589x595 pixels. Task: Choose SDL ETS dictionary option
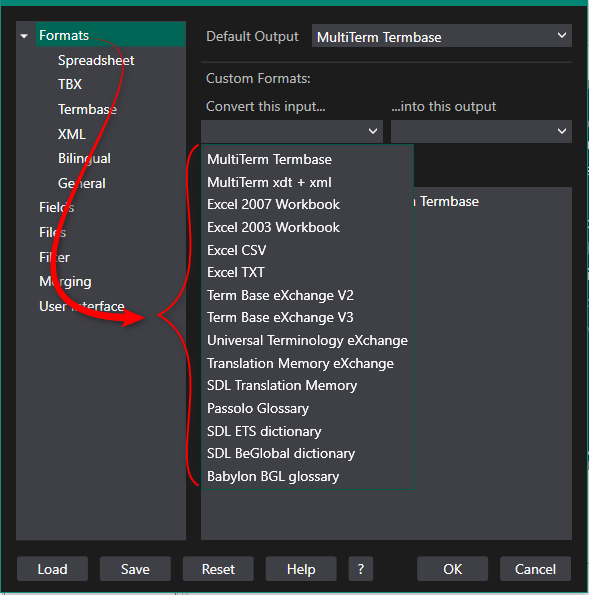coord(307,431)
